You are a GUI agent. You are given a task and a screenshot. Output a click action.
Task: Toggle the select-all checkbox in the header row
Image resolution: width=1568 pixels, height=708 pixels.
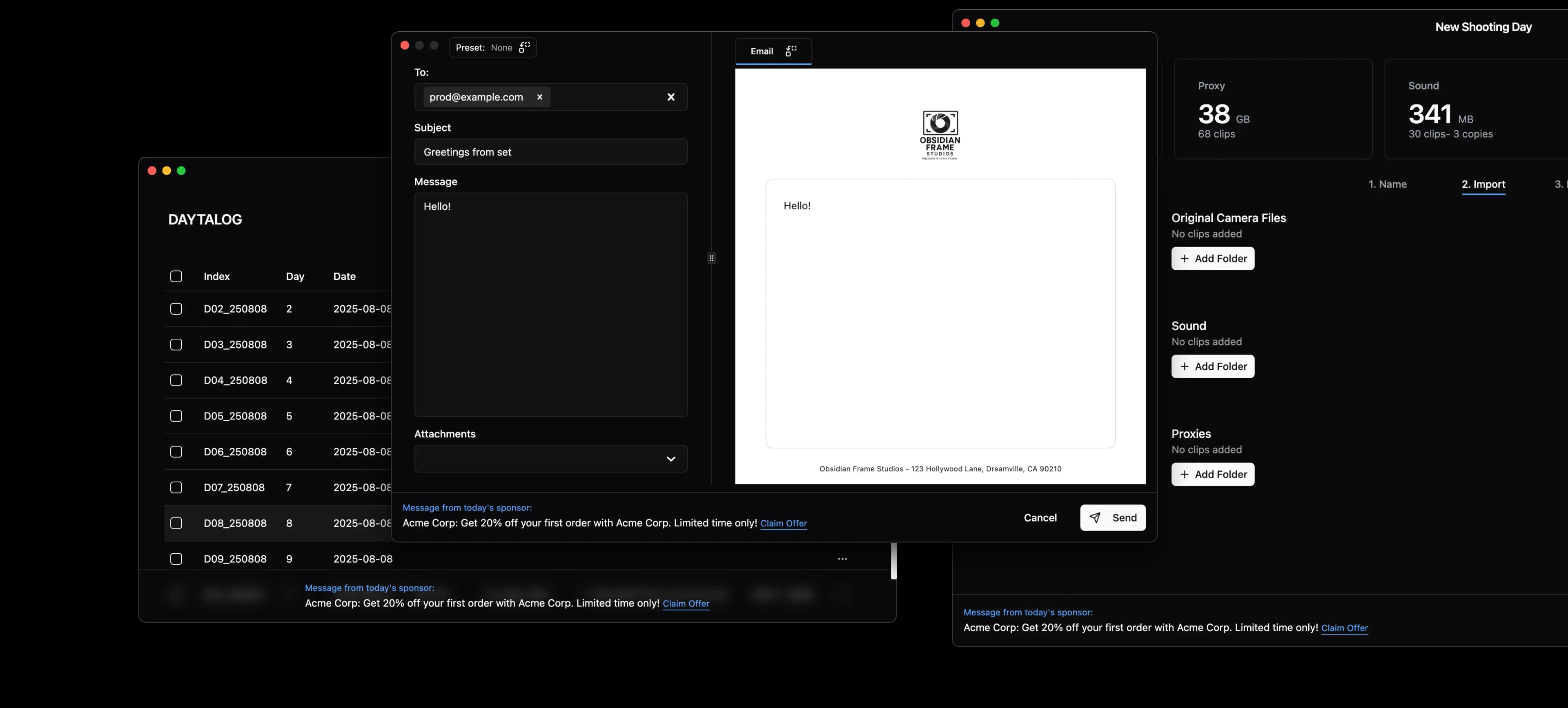tap(176, 276)
